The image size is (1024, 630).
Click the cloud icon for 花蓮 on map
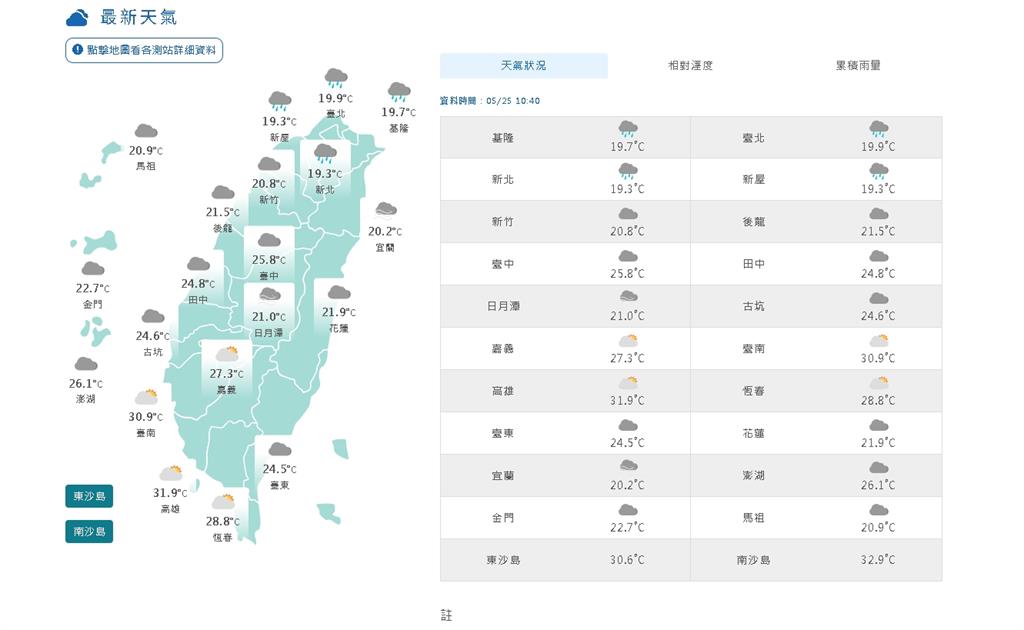click(x=339, y=292)
